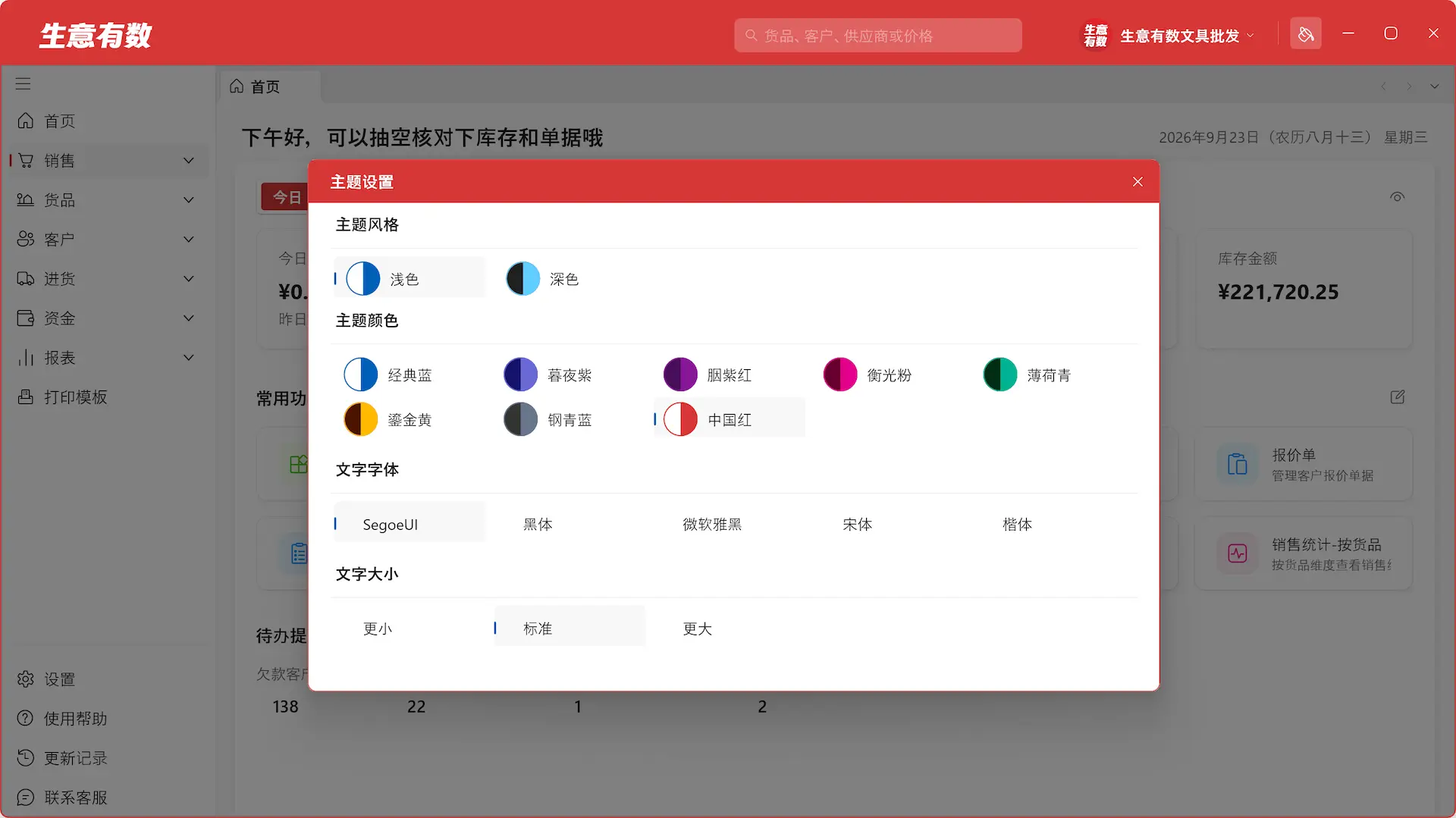
Task: Click the settings gear icon 设置
Action: pyautogui.click(x=26, y=679)
